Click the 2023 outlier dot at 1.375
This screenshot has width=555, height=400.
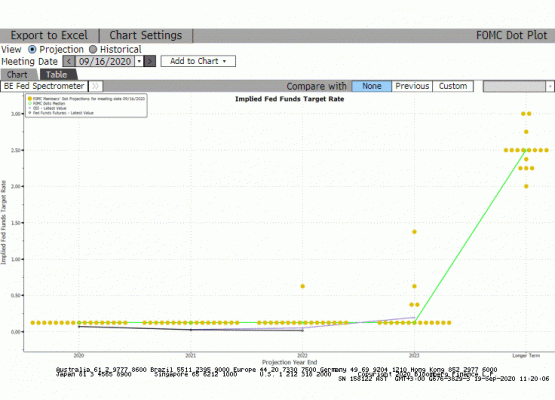[x=414, y=232]
